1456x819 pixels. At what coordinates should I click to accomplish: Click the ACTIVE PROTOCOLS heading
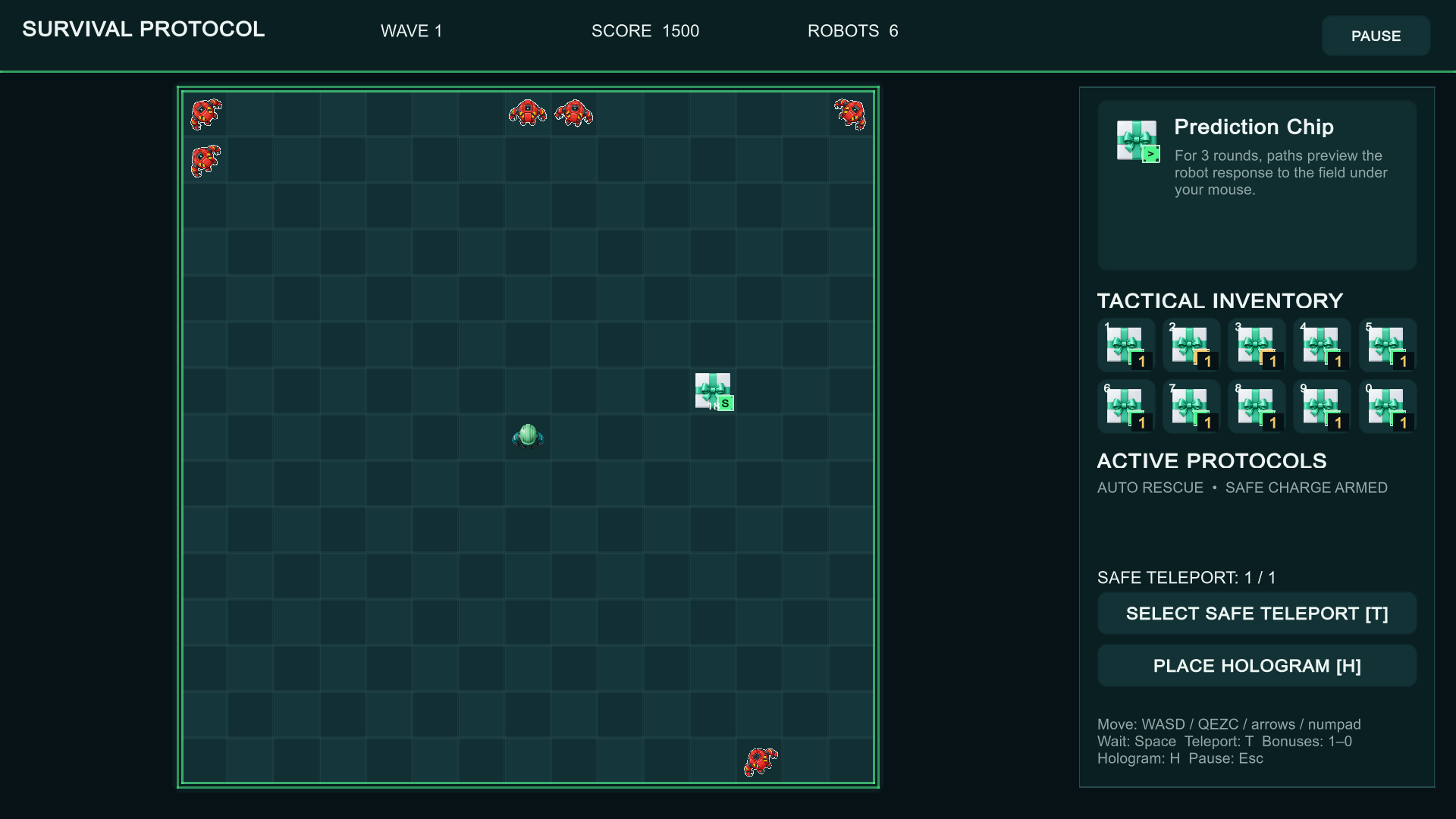pos(1212,461)
